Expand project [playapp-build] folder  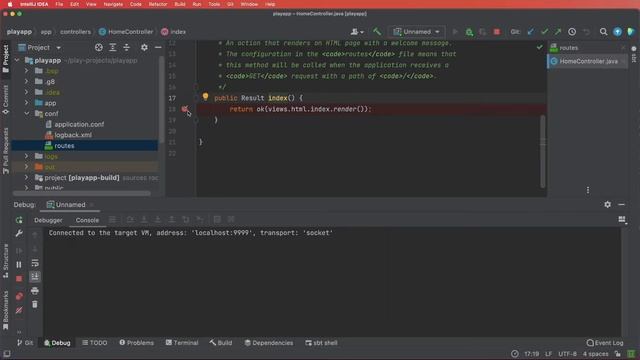coord(27,178)
